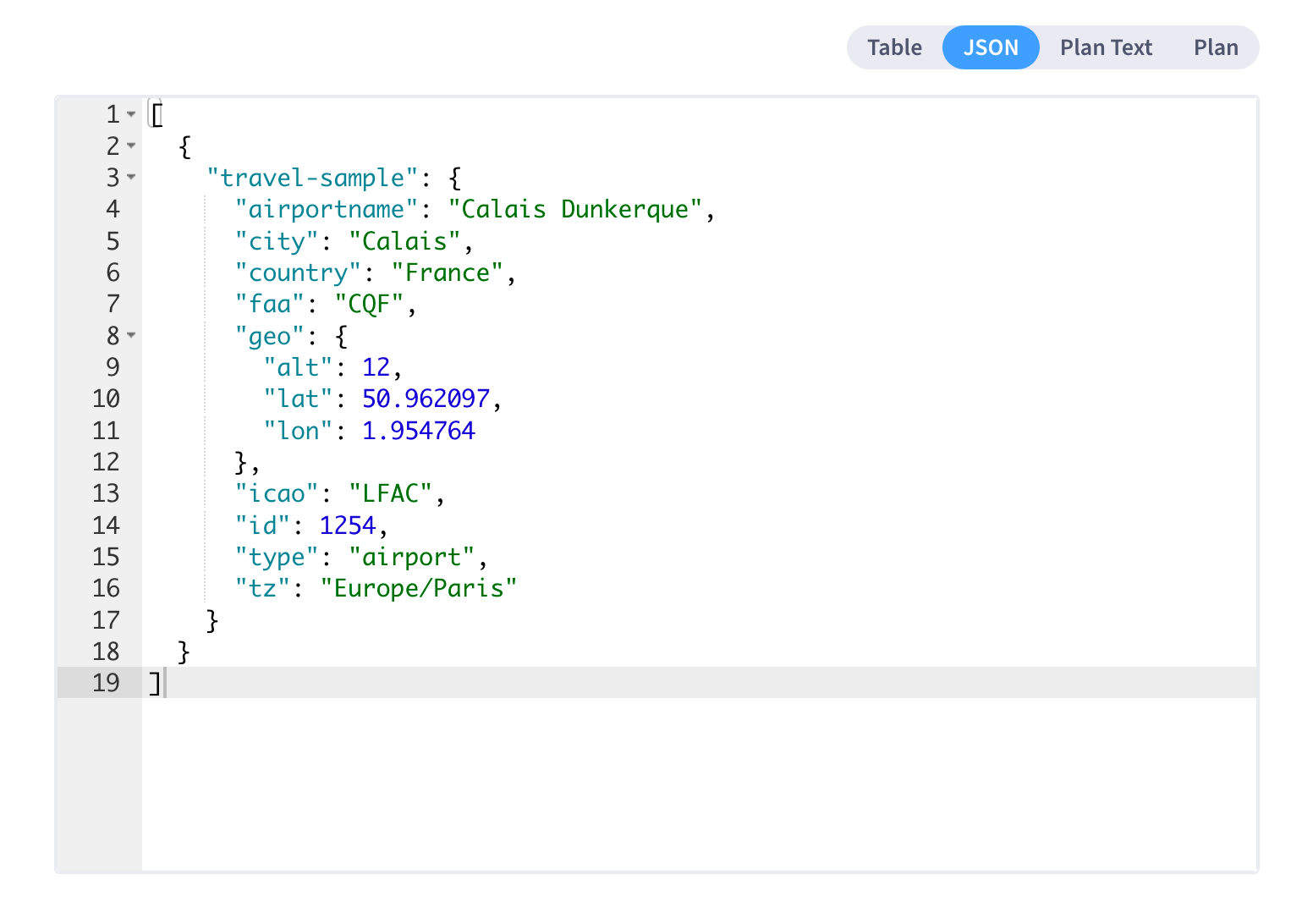The width and height of the screenshot is (1313, 924).
Task: Open the Plan tab
Action: click(1216, 47)
